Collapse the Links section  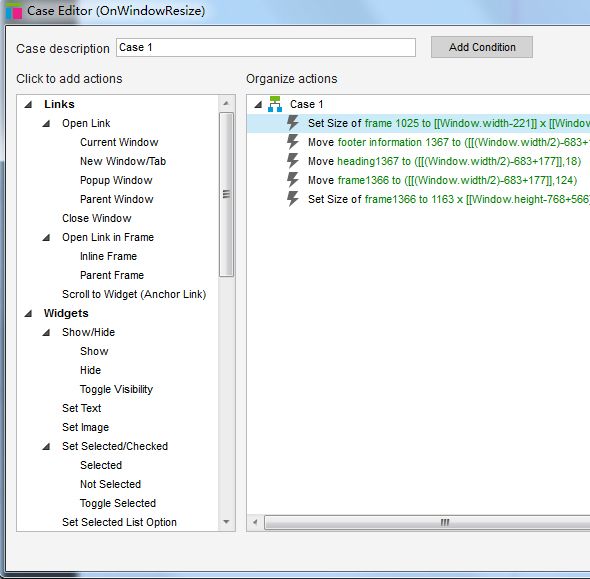(x=28, y=105)
